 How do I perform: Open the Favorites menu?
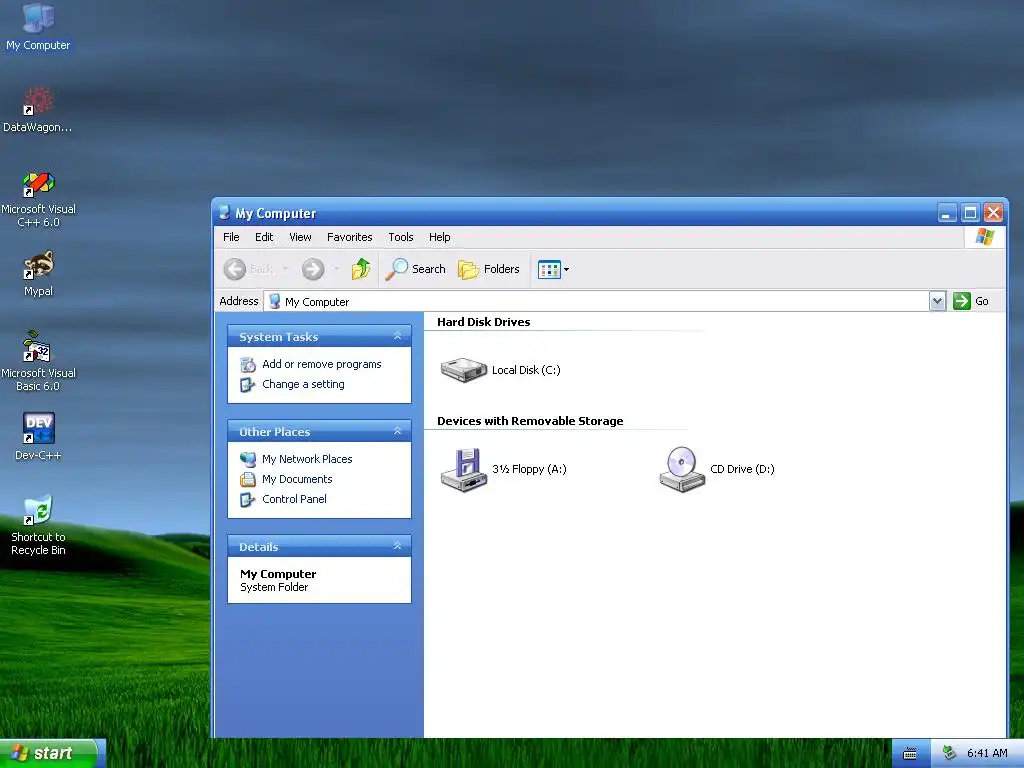pyautogui.click(x=349, y=237)
